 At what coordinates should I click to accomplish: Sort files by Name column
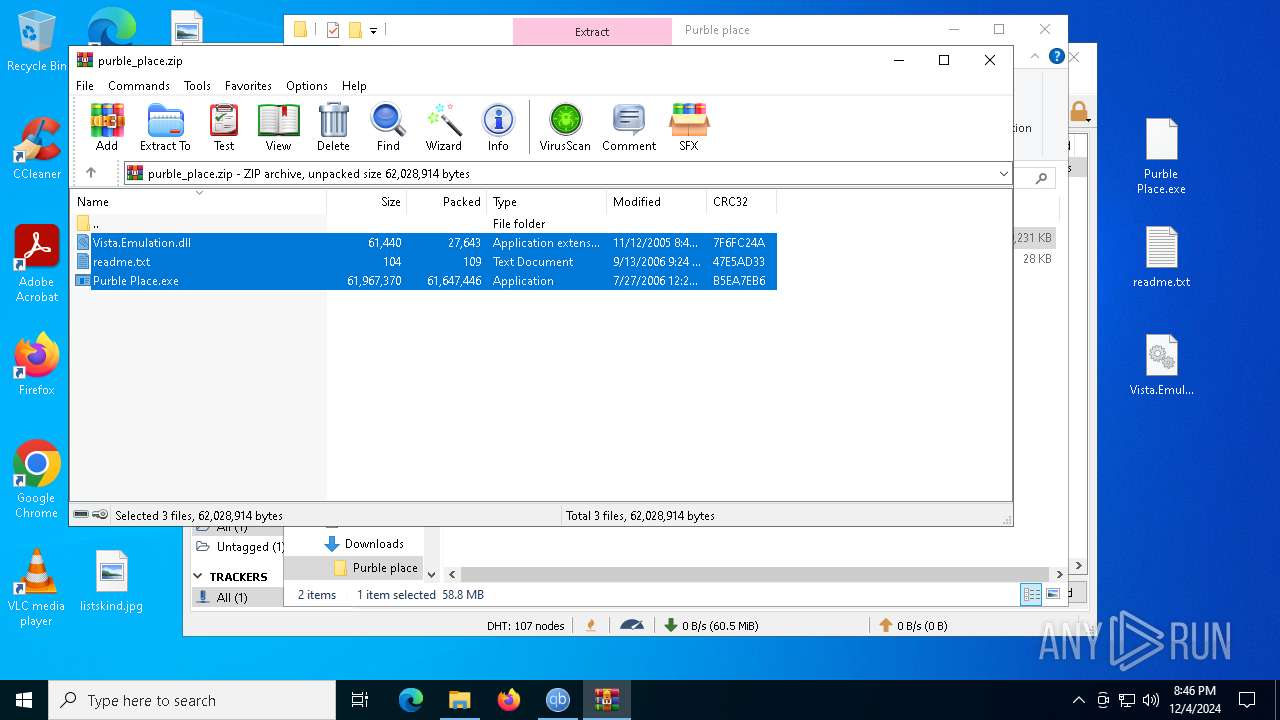[198, 202]
